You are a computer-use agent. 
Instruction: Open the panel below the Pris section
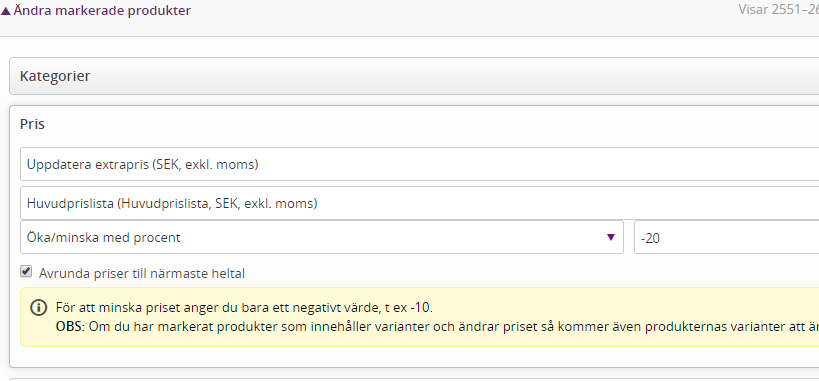tap(414, 379)
